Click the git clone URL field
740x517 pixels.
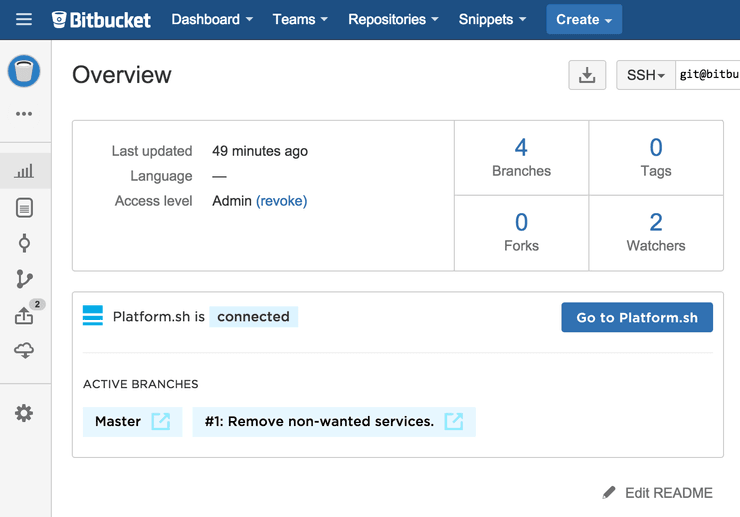click(x=708, y=75)
